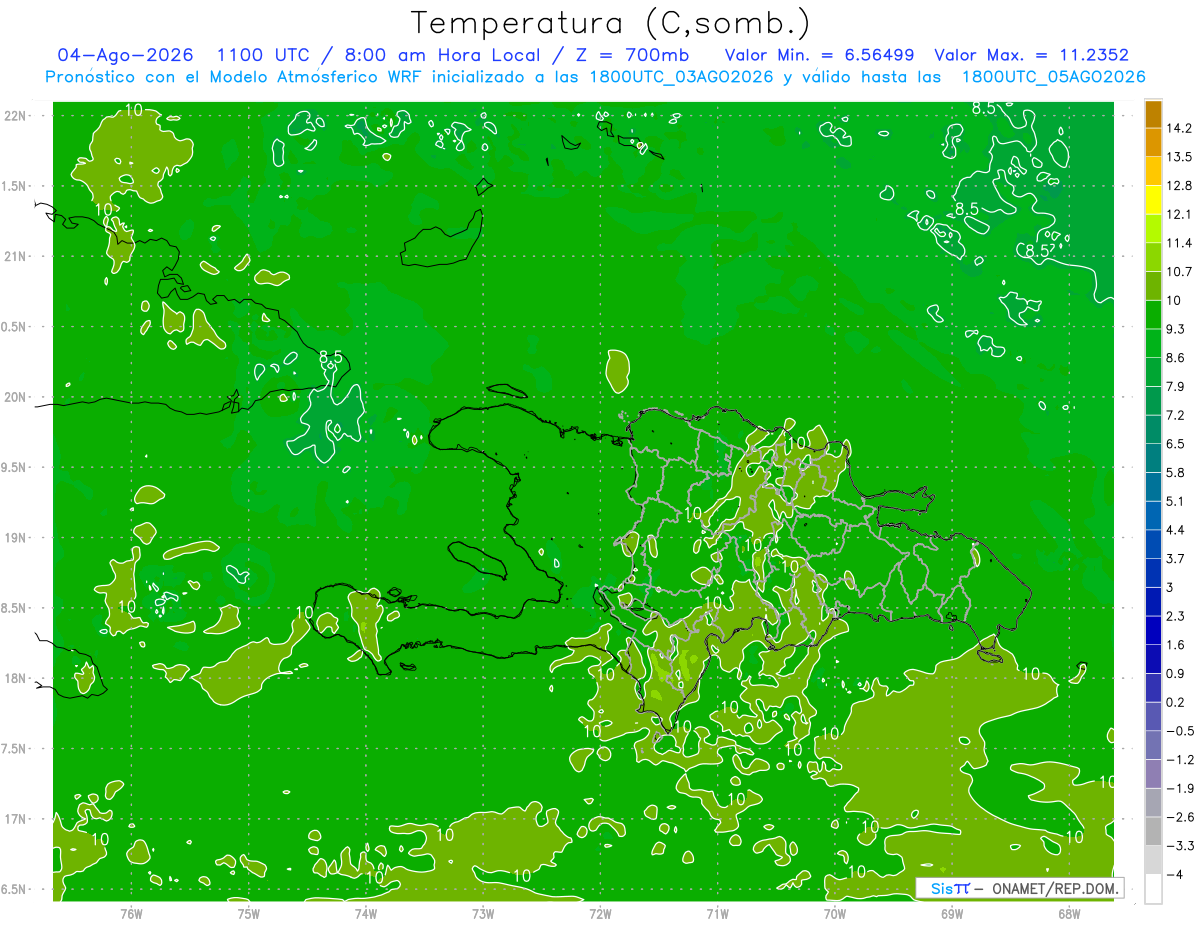Click the colorbar value "12.1"
The image size is (1200, 927).
1180,215
